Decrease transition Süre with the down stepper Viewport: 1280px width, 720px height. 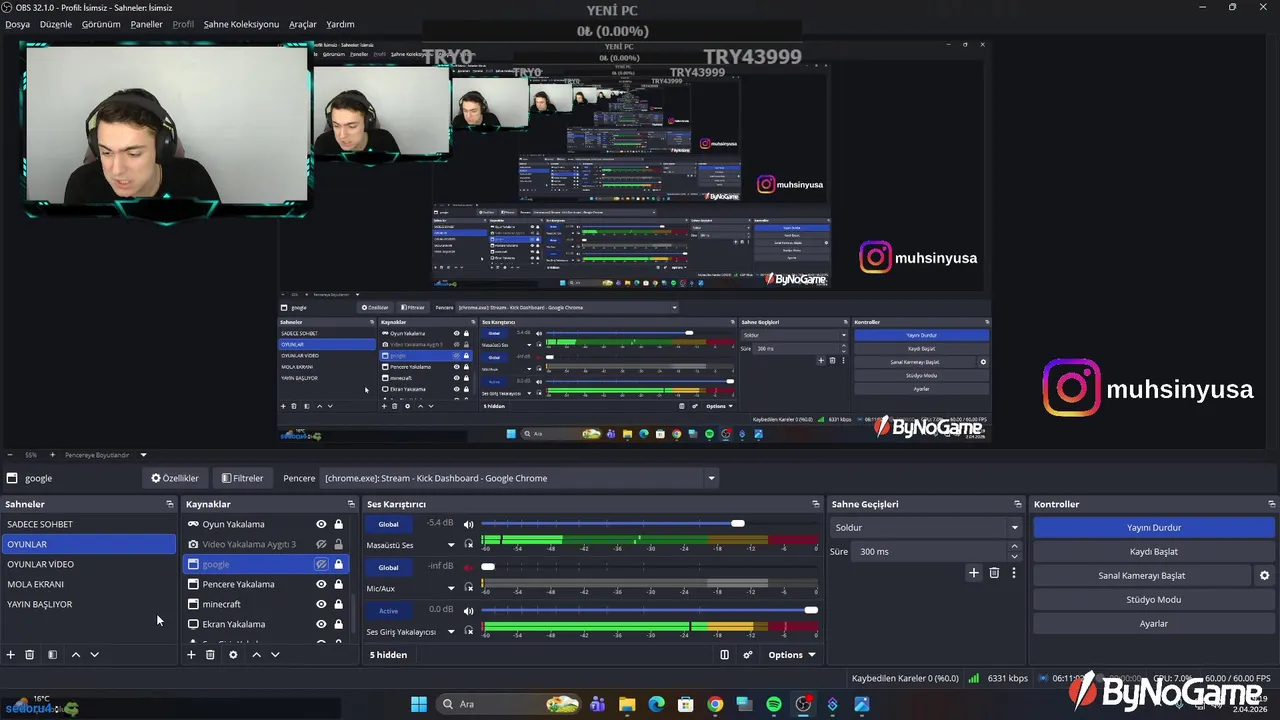(x=1015, y=556)
